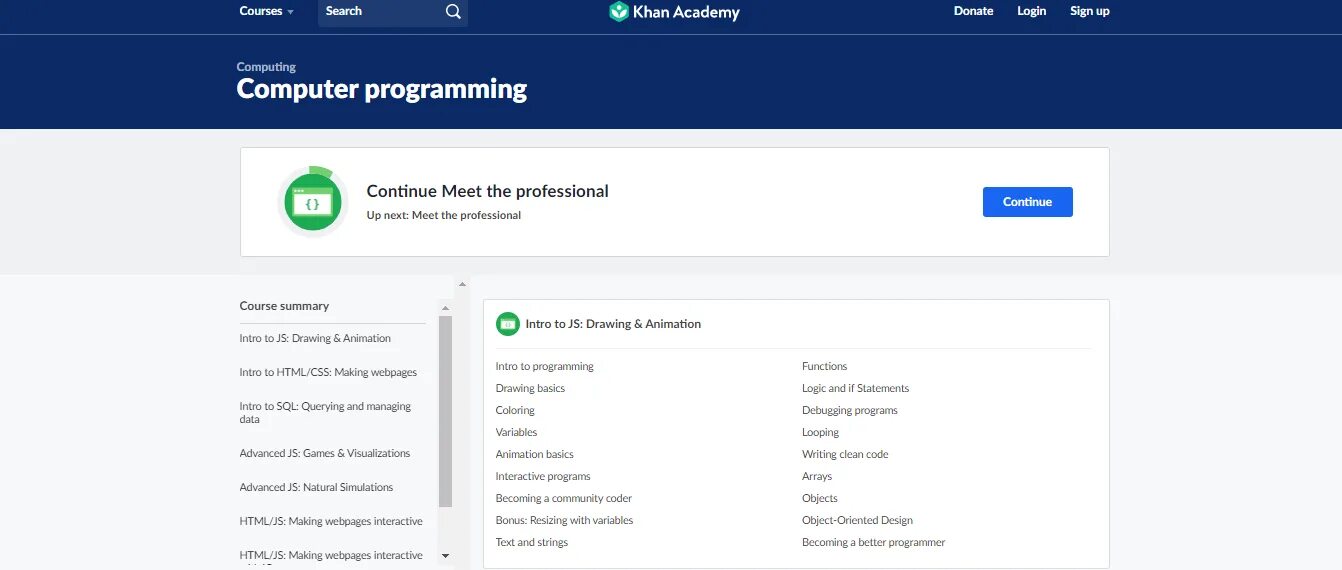The height and width of the screenshot is (570, 1342).
Task: Open the Variables lesson
Action: pyautogui.click(x=516, y=432)
